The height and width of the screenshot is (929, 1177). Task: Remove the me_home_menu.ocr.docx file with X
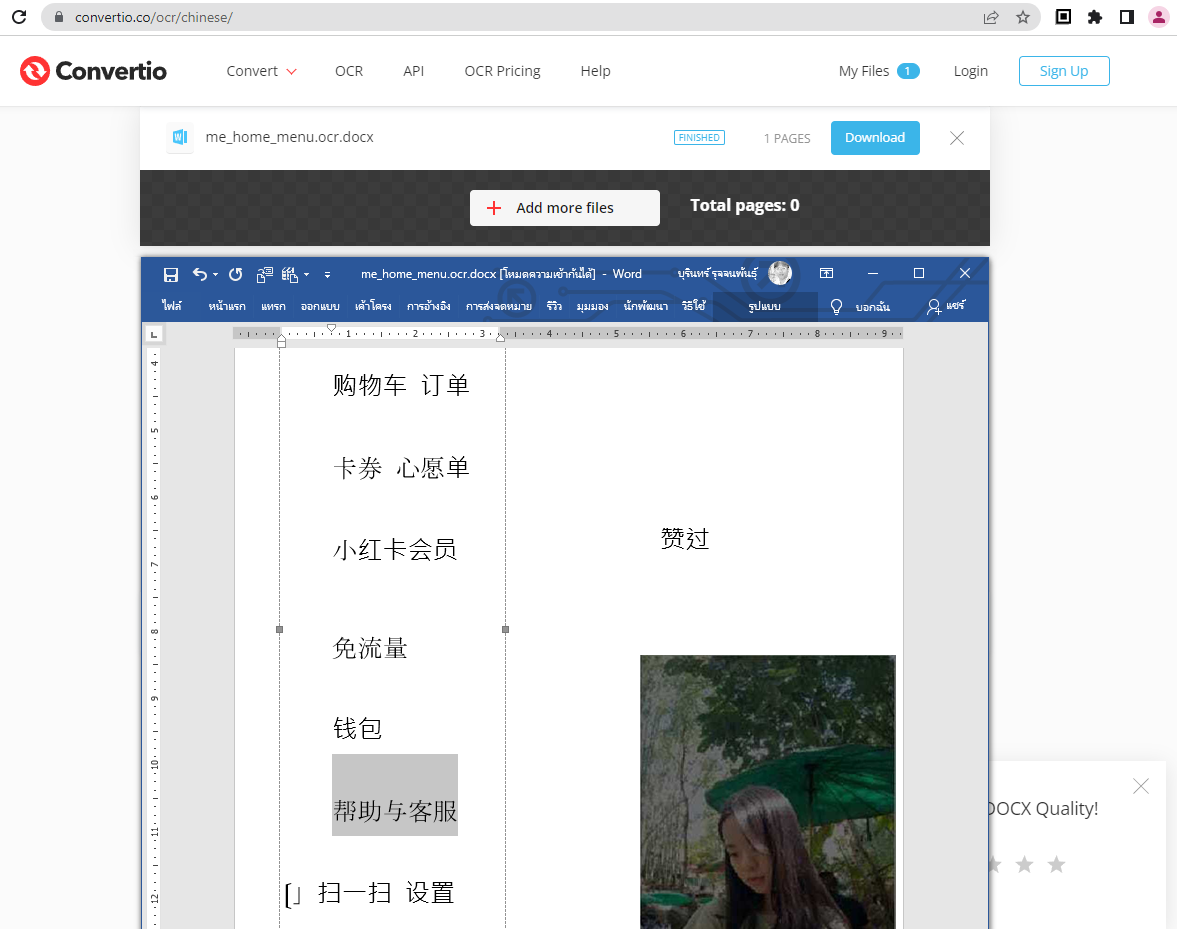point(957,138)
